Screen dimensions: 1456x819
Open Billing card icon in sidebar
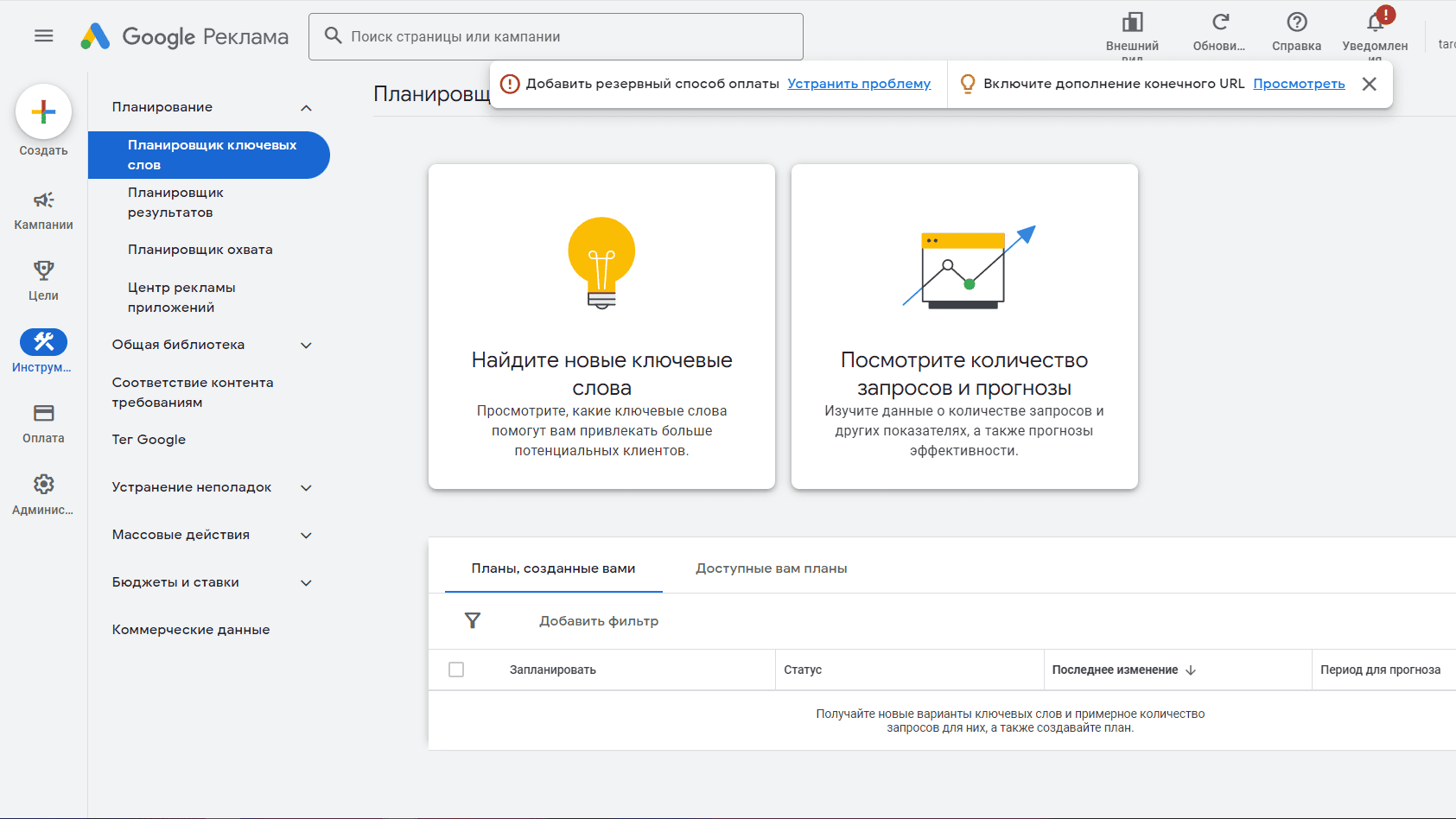(x=43, y=414)
